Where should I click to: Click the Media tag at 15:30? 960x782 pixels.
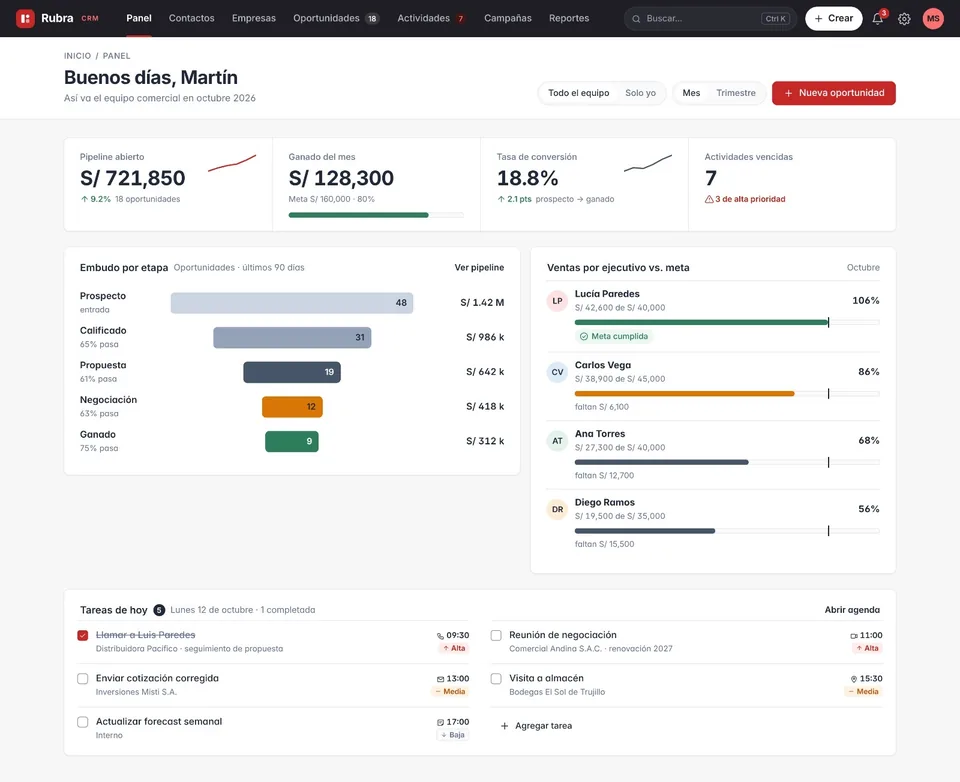click(863, 691)
